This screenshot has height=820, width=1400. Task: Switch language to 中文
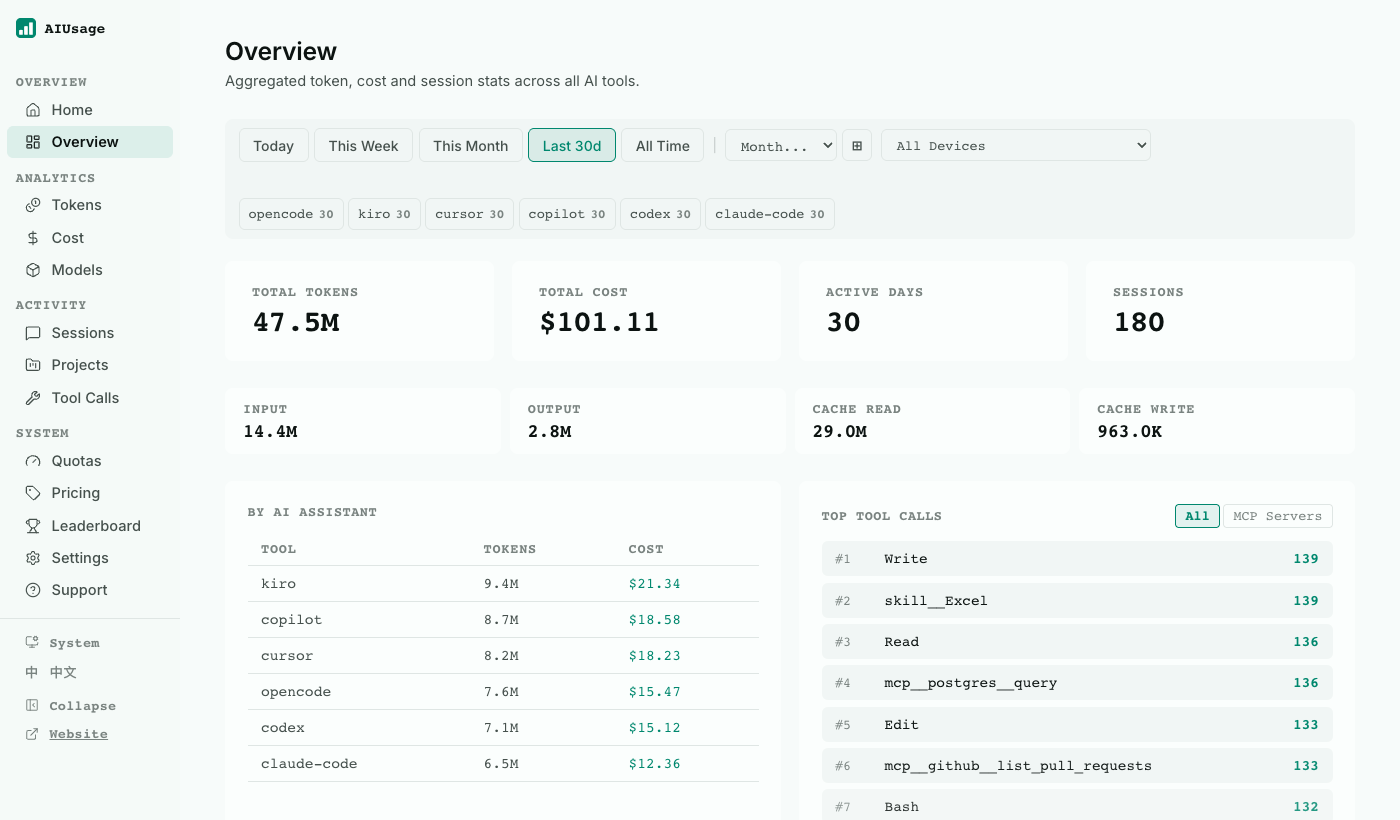coord(63,673)
